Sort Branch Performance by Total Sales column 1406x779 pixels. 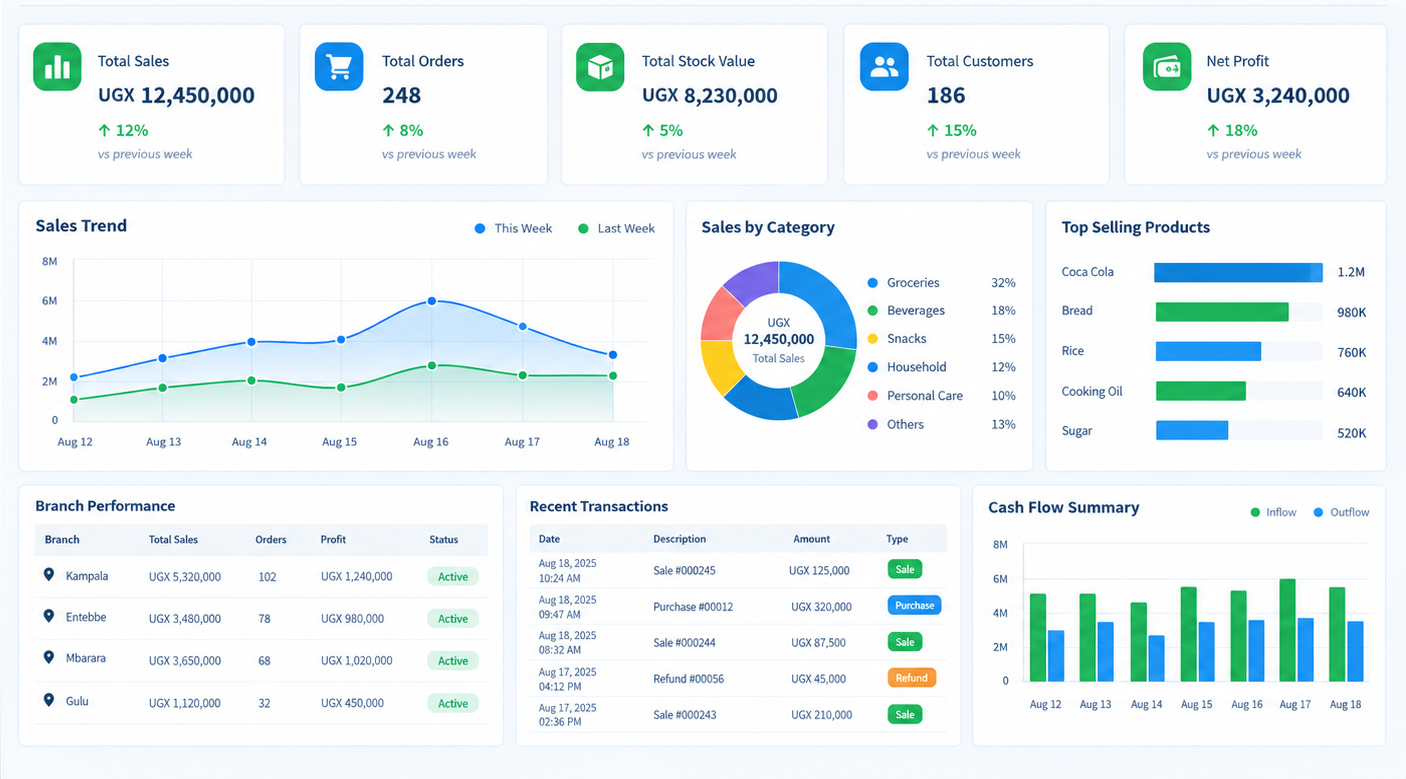point(173,540)
